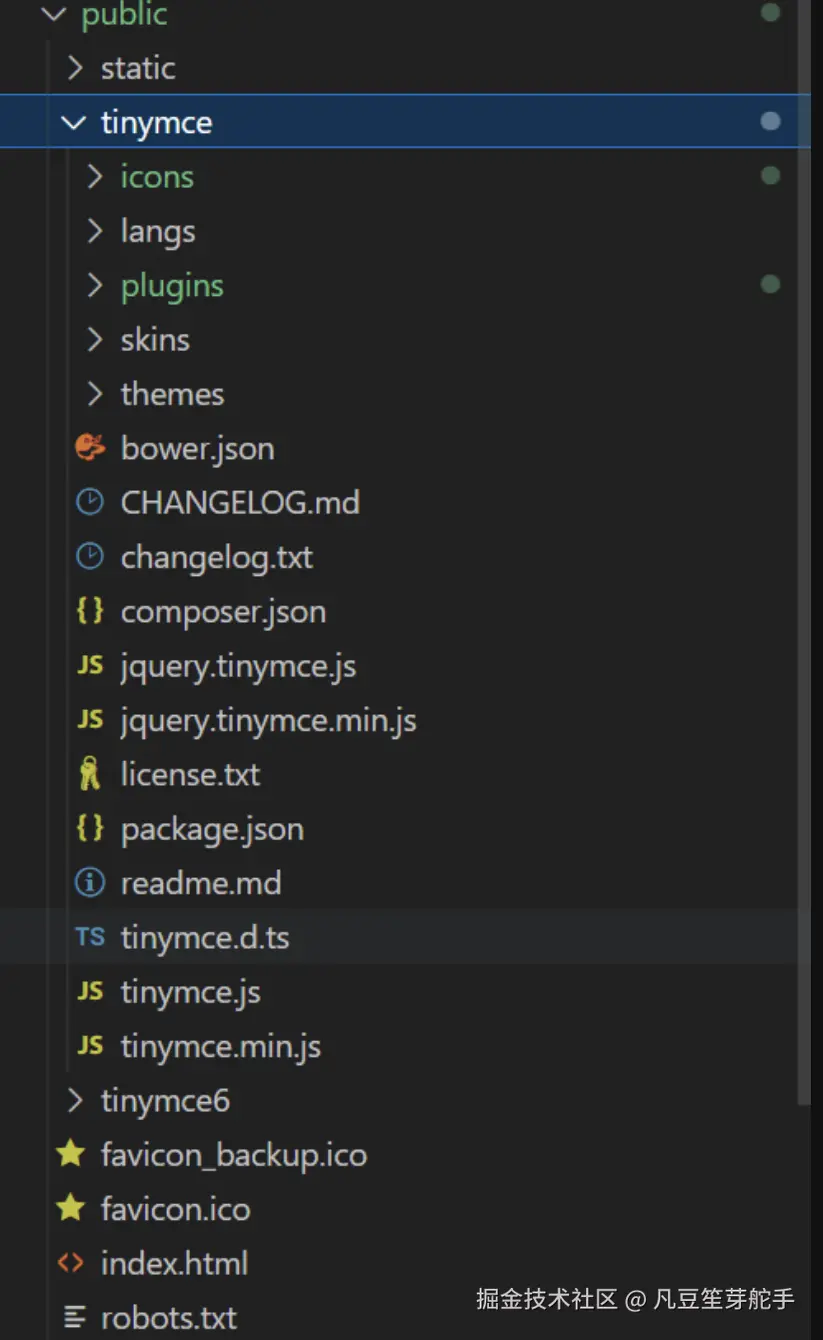Screen dimensions: 823x1340
Task: Click the TS icon for tinymce.d.ts
Action: [90, 937]
